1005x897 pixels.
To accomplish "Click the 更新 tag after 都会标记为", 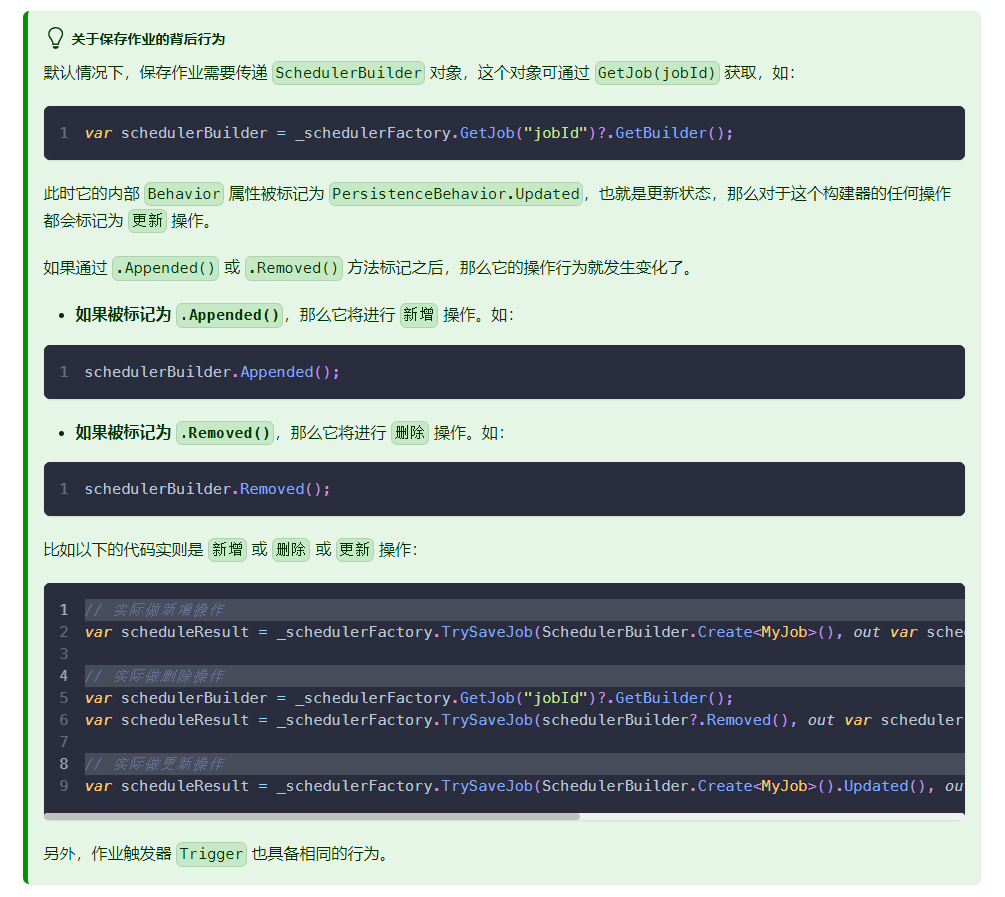I will 147,221.
